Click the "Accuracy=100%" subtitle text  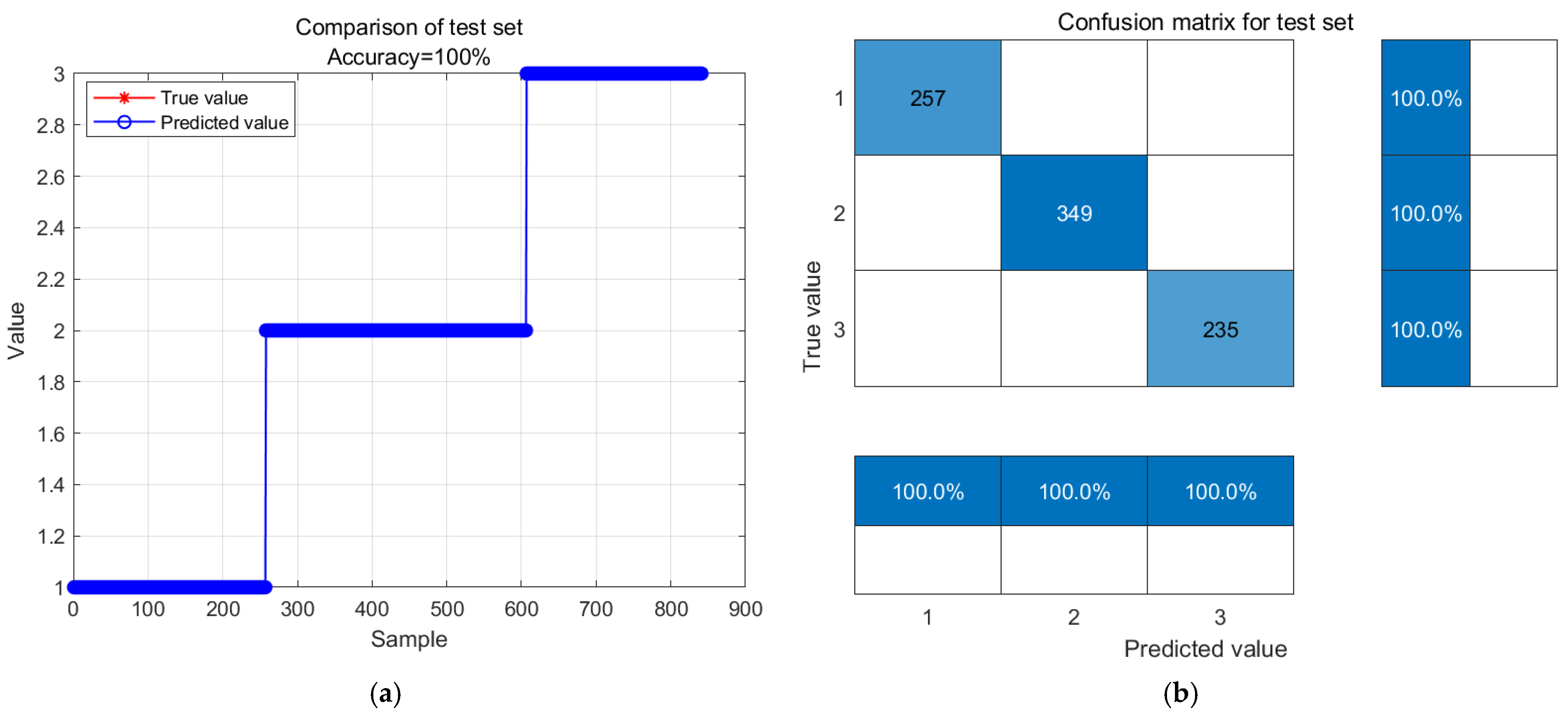point(409,57)
